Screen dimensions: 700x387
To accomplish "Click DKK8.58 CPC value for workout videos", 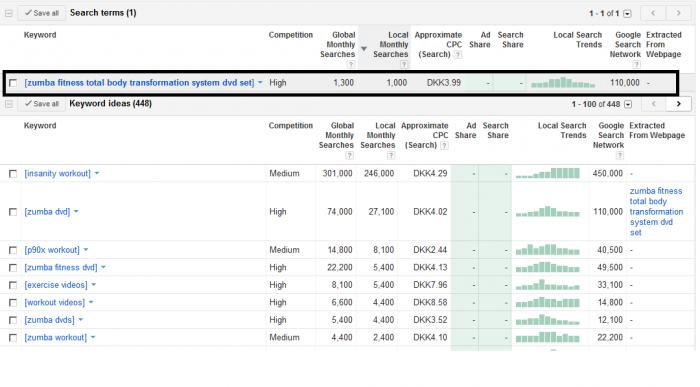I will tap(430, 302).
